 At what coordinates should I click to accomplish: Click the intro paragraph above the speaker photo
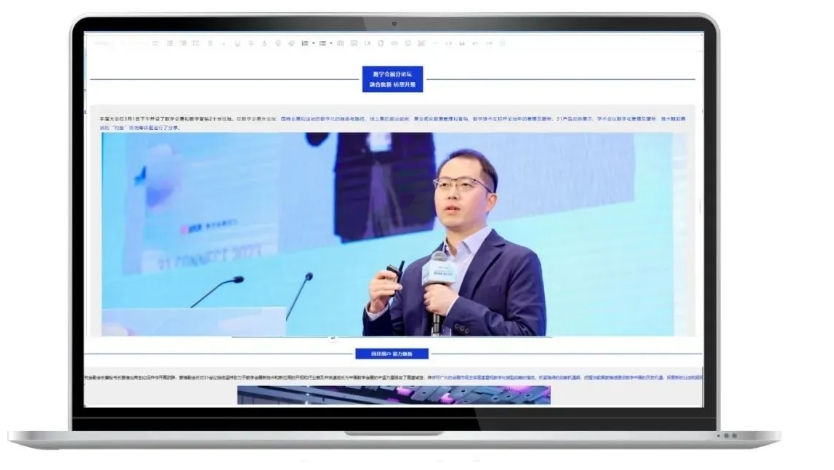[x=393, y=123]
